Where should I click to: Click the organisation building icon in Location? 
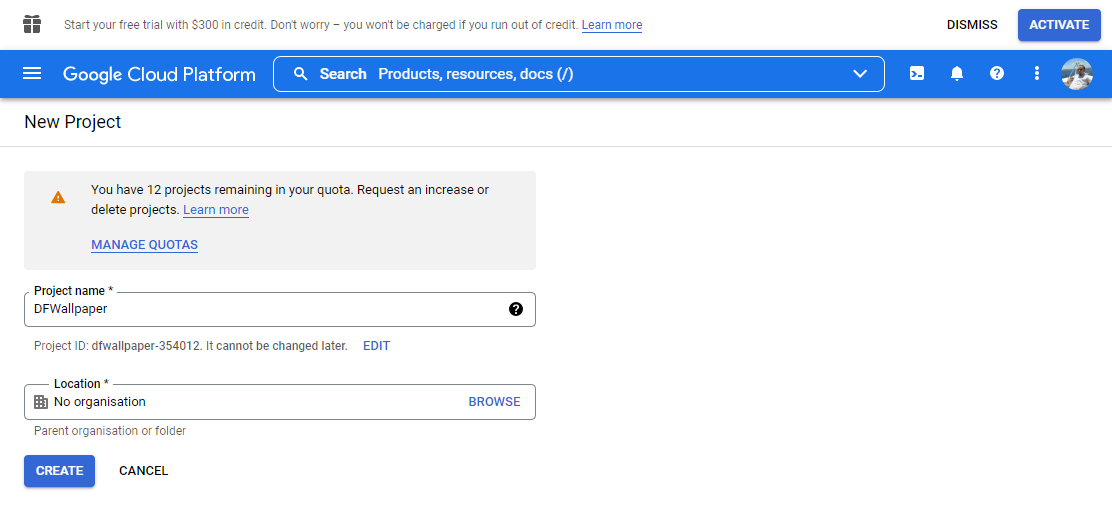click(x=41, y=402)
